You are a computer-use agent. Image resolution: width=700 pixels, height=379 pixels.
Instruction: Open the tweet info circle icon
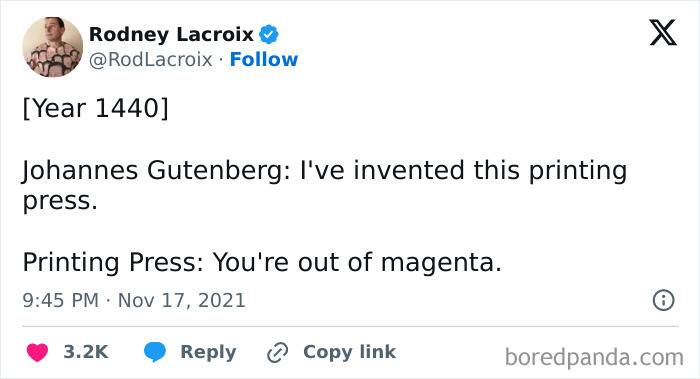coord(663,300)
